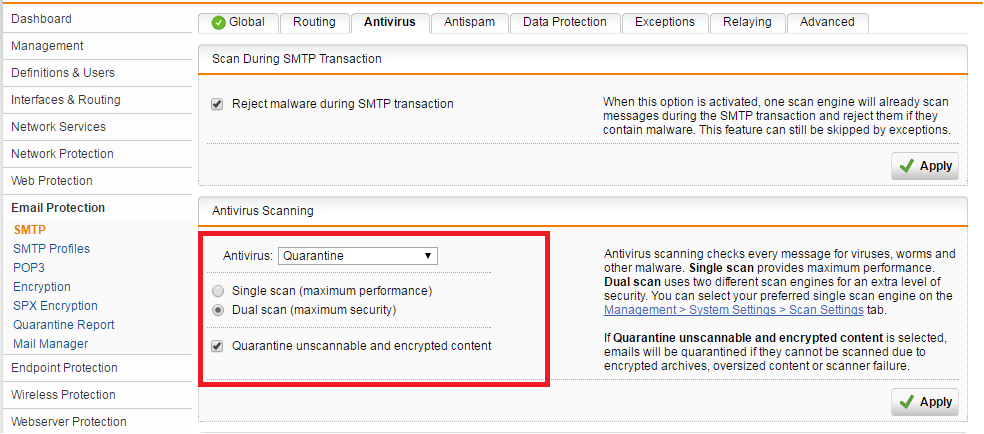Open the Quarantine Report page
The width and height of the screenshot is (984, 434).
(64, 325)
